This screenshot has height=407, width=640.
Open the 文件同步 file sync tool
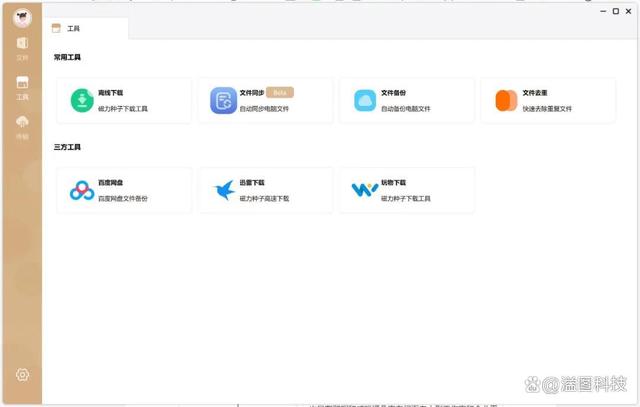[265, 100]
